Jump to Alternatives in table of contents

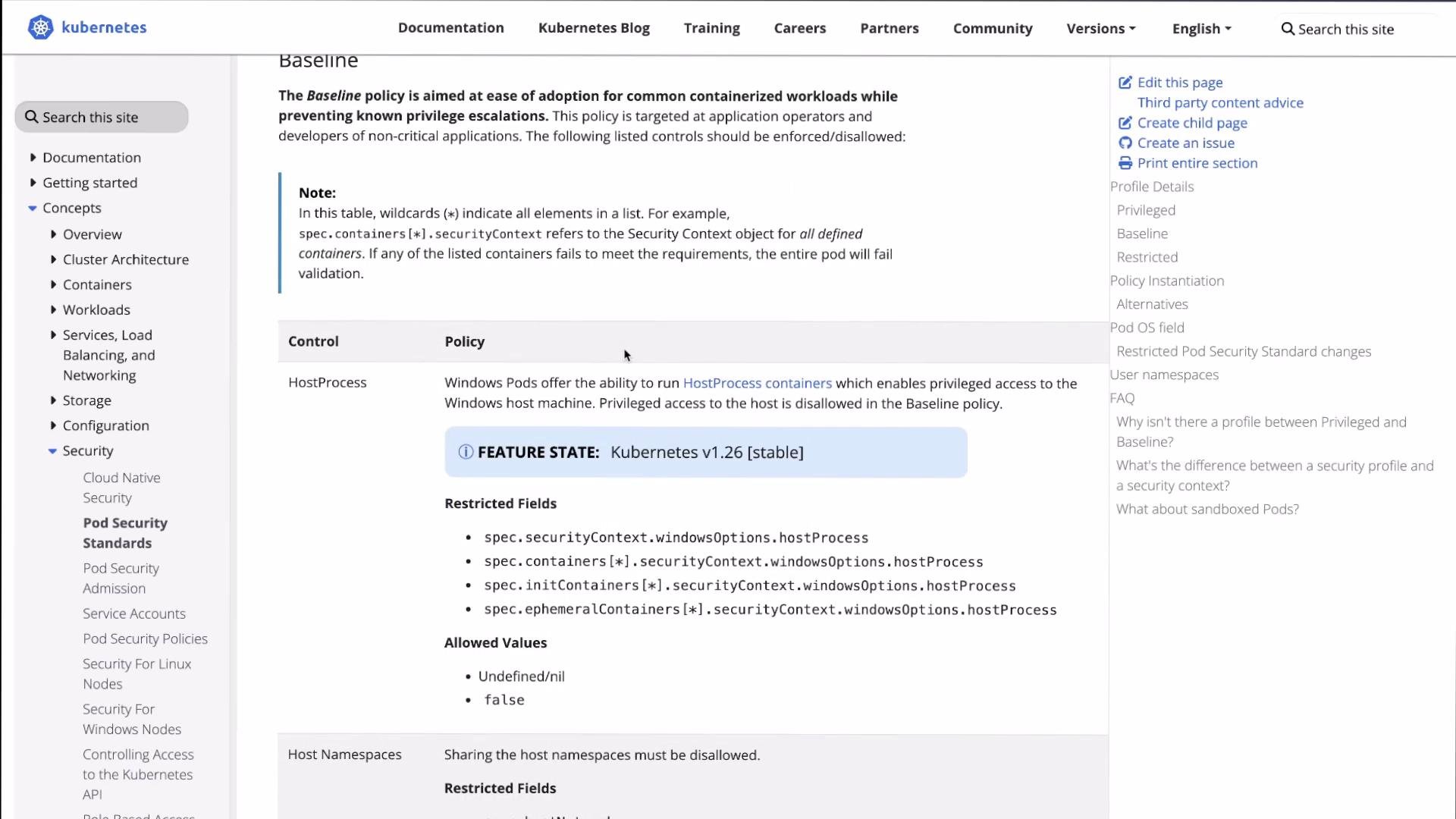tap(1152, 304)
